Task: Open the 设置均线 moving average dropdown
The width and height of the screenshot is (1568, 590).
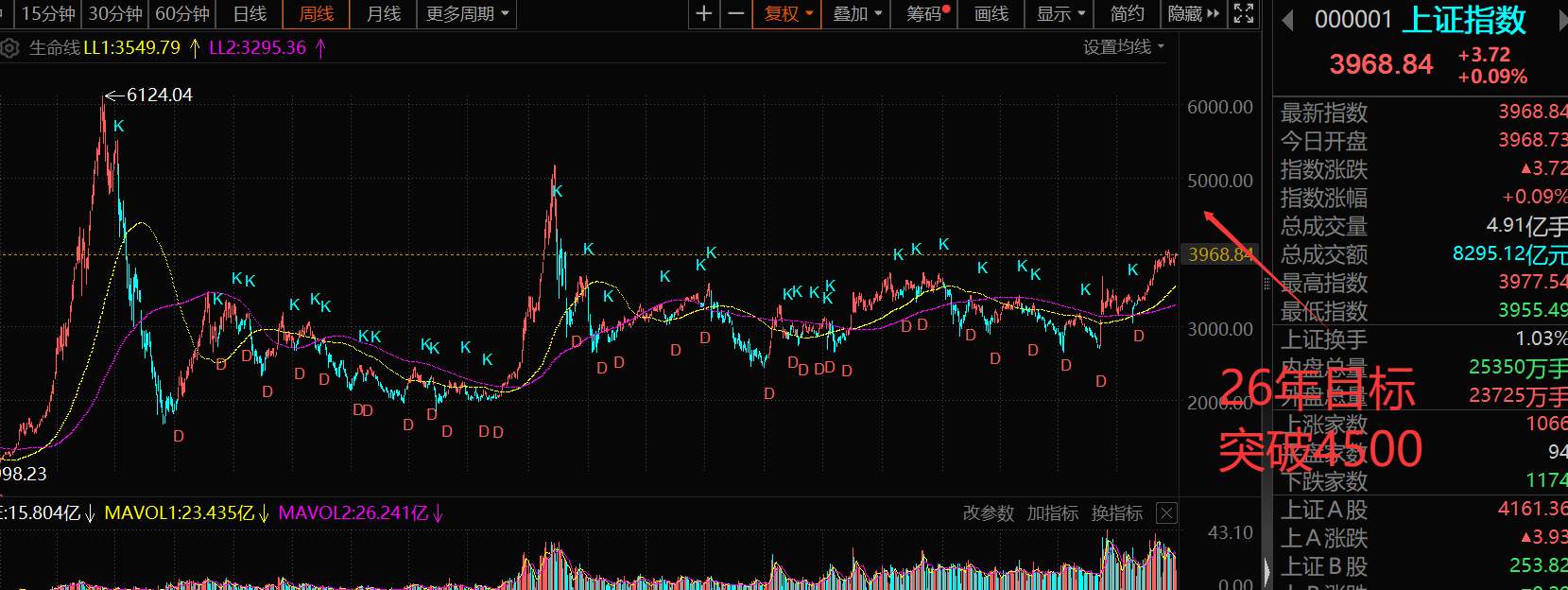Action: pyautogui.click(x=1124, y=47)
